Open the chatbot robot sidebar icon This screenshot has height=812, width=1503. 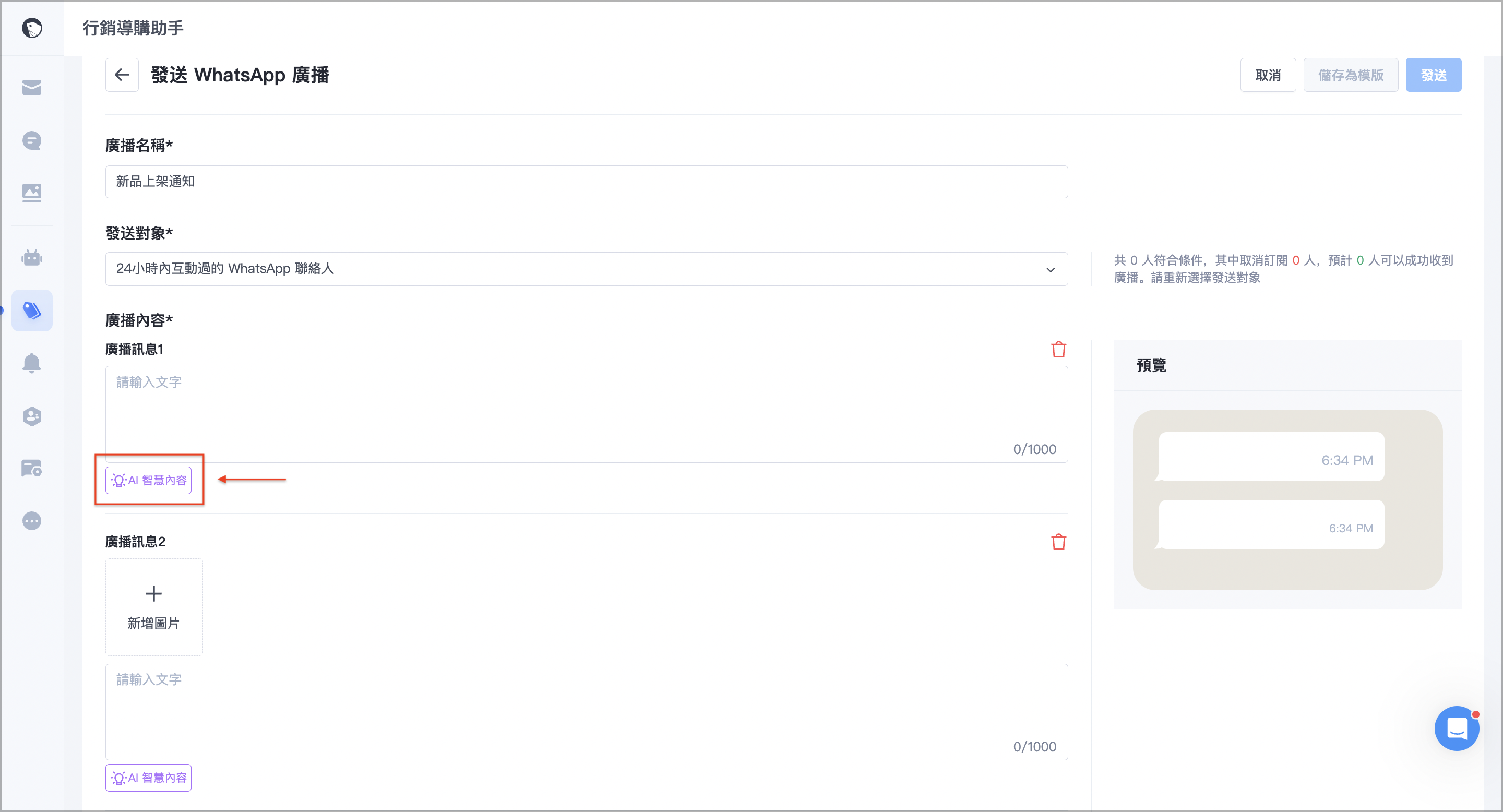(x=31, y=257)
